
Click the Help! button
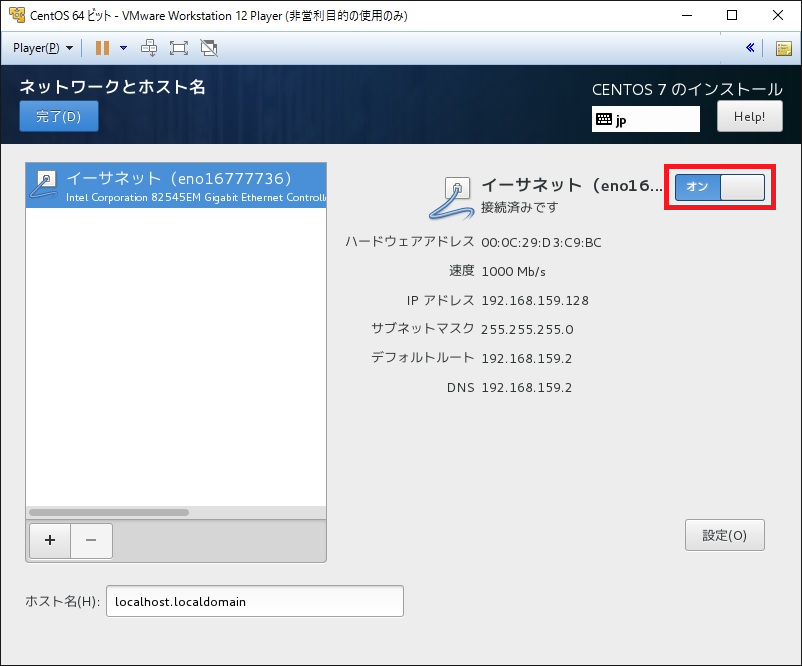pyautogui.click(x=750, y=116)
